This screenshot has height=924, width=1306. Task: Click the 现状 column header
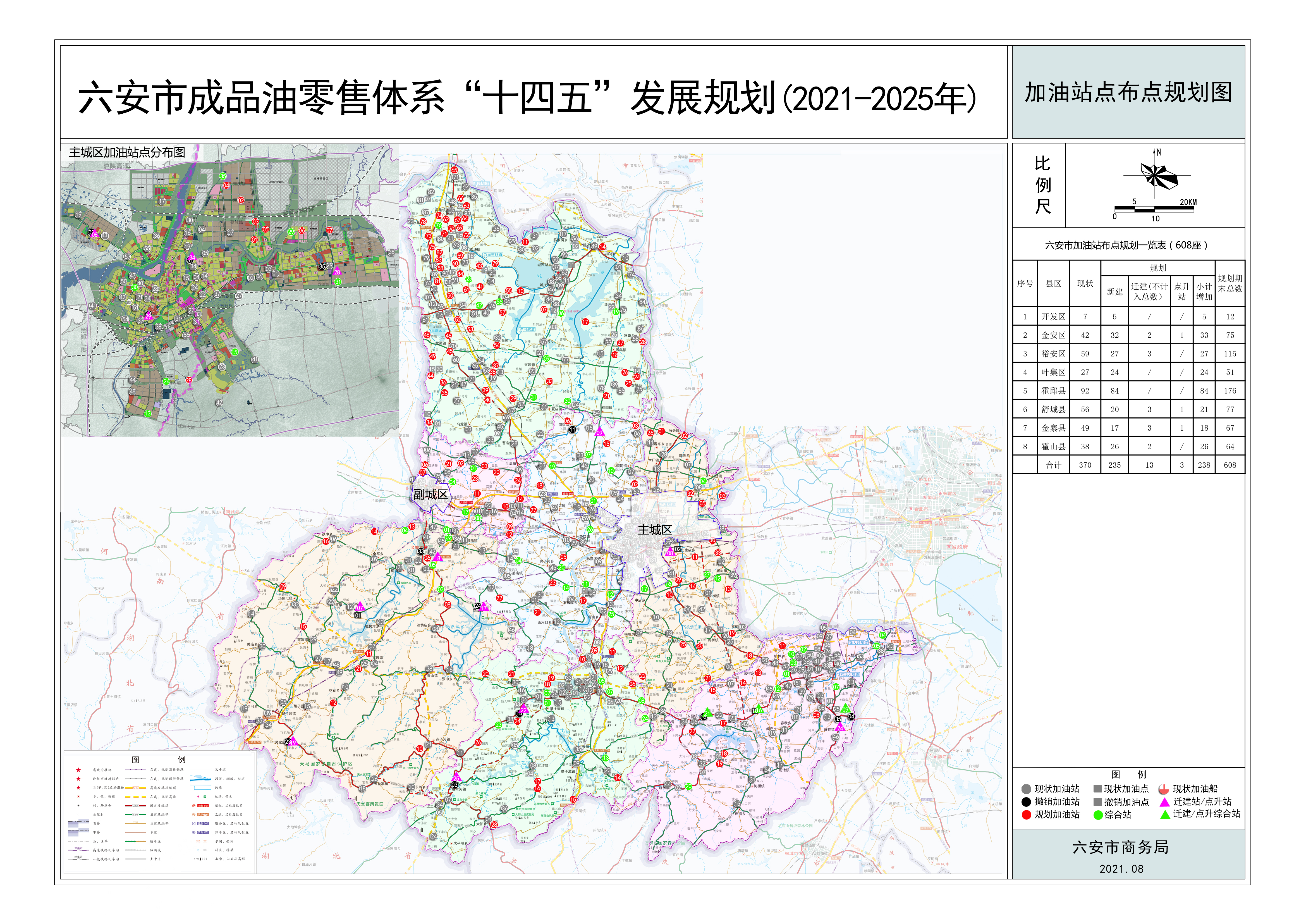[x=1085, y=283]
